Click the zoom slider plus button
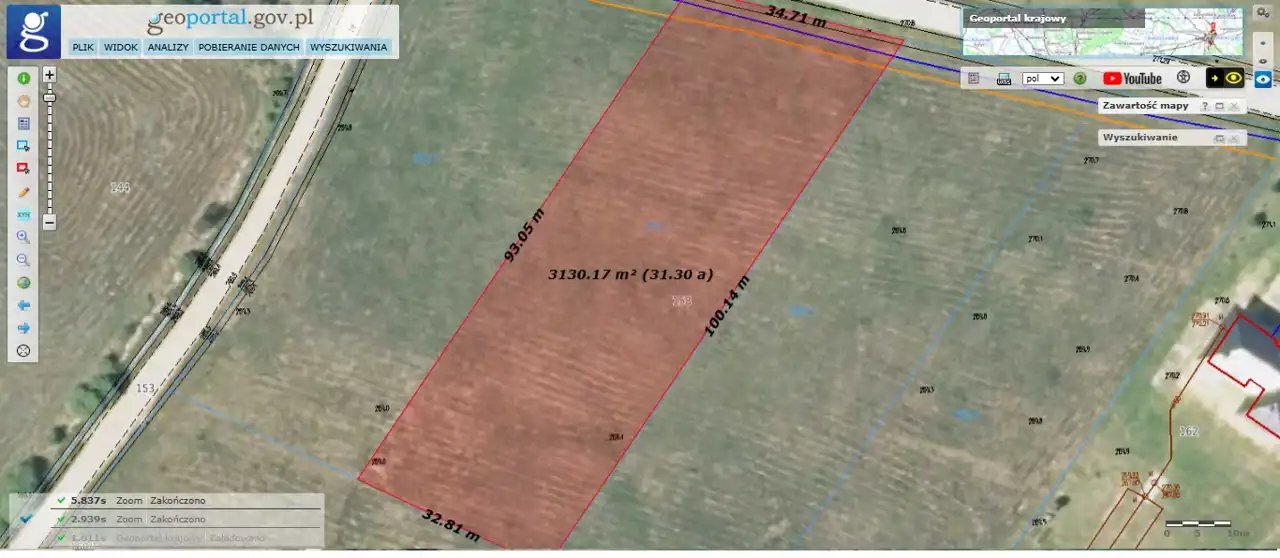Screen dimensions: 1280x558 (x=49, y=75)
